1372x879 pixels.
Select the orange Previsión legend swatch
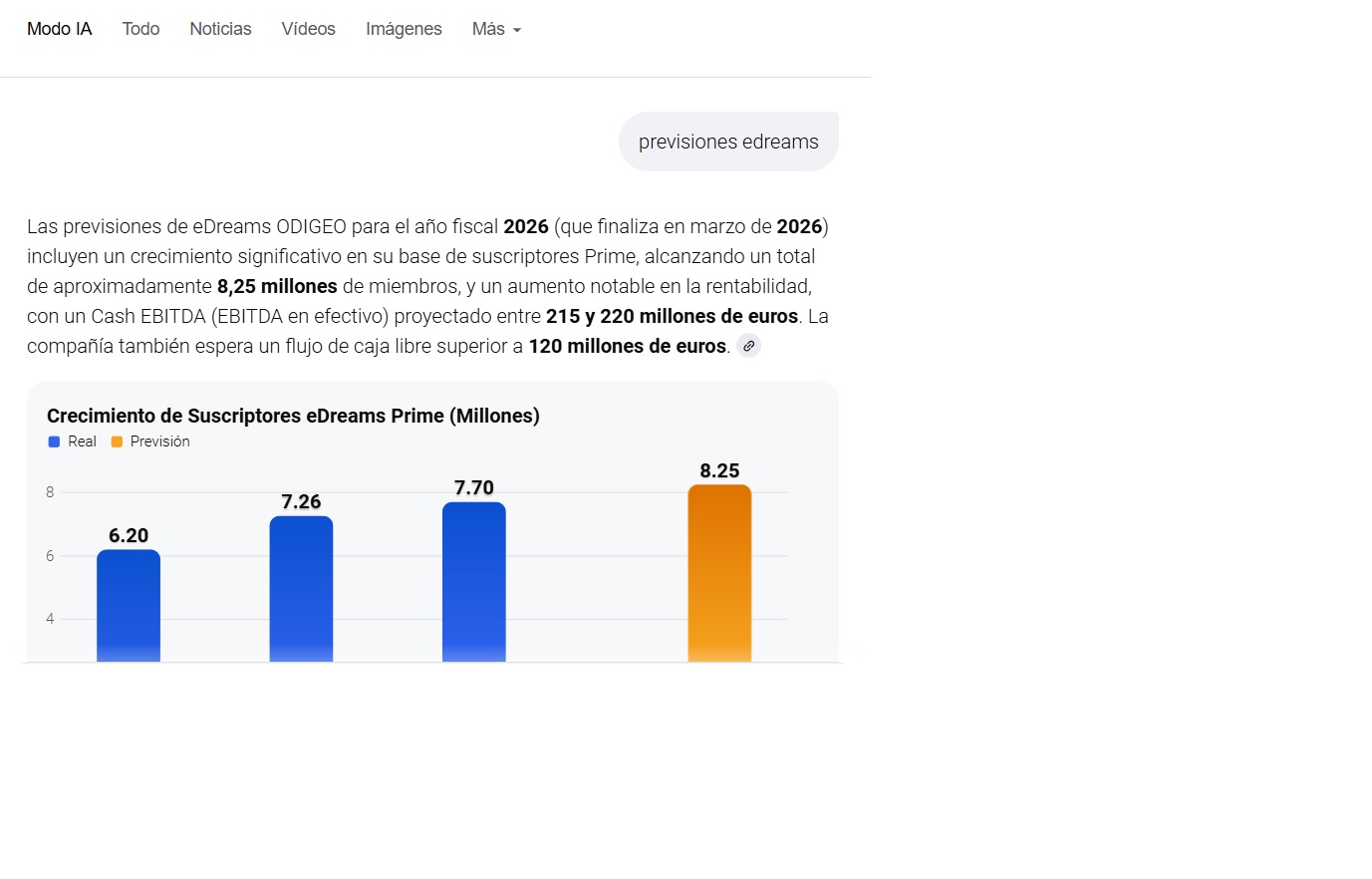pos(118,440)
